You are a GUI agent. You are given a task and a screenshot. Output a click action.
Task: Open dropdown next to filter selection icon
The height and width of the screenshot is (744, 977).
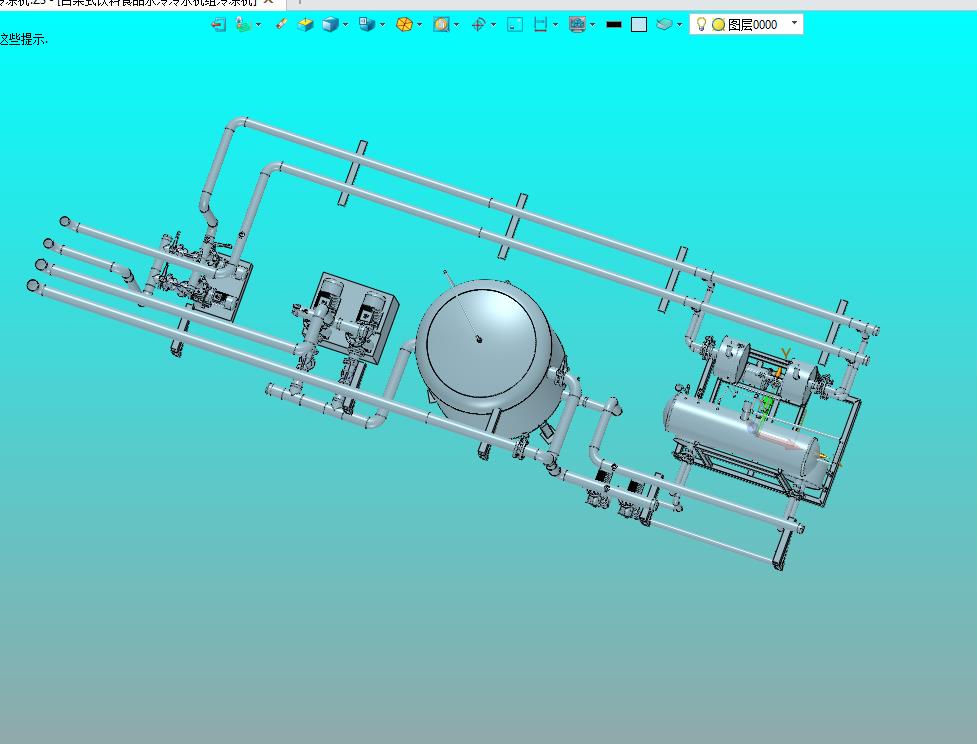[259, 24]
